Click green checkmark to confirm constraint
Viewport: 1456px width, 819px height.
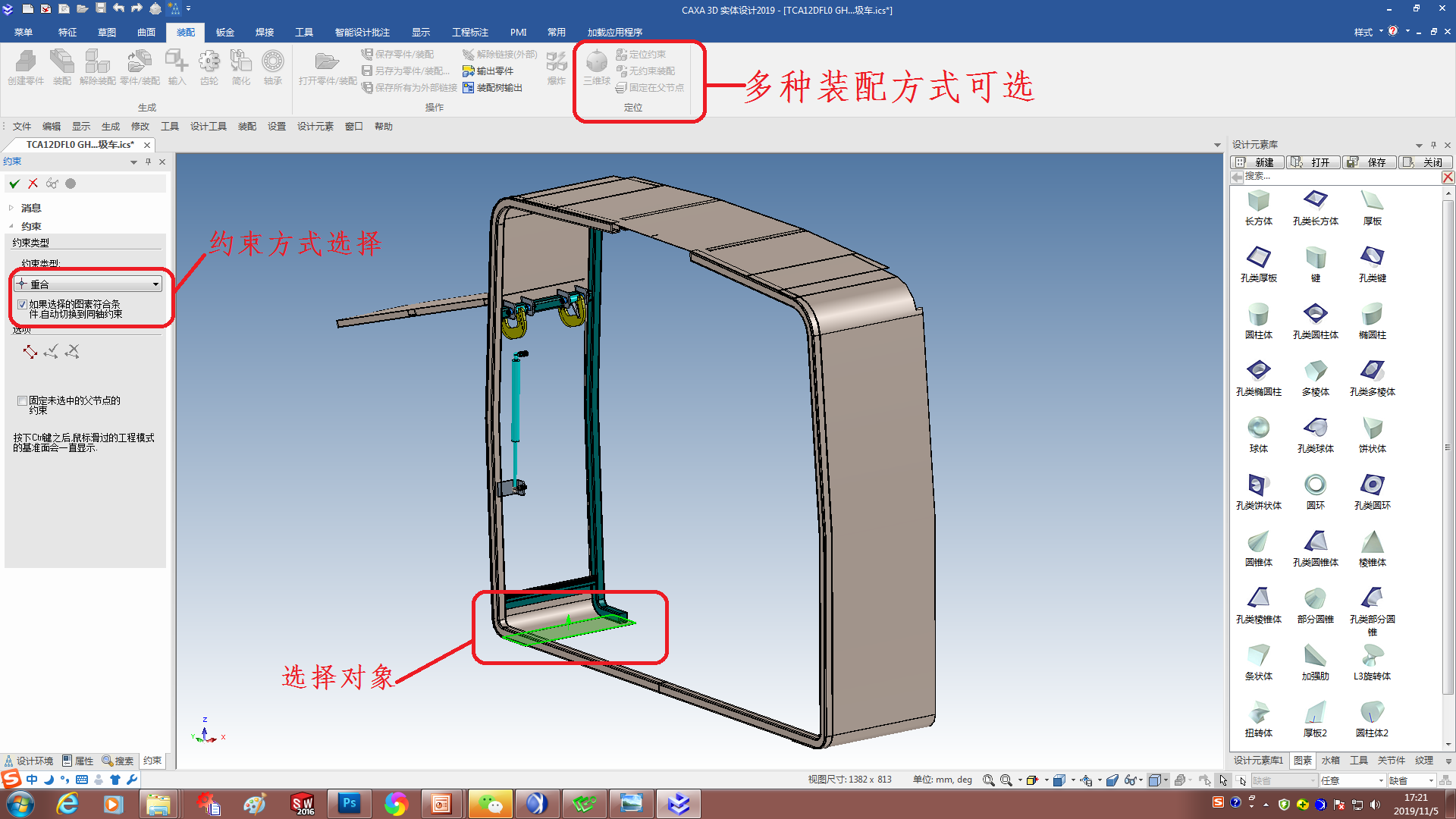(x=14, y=184)
